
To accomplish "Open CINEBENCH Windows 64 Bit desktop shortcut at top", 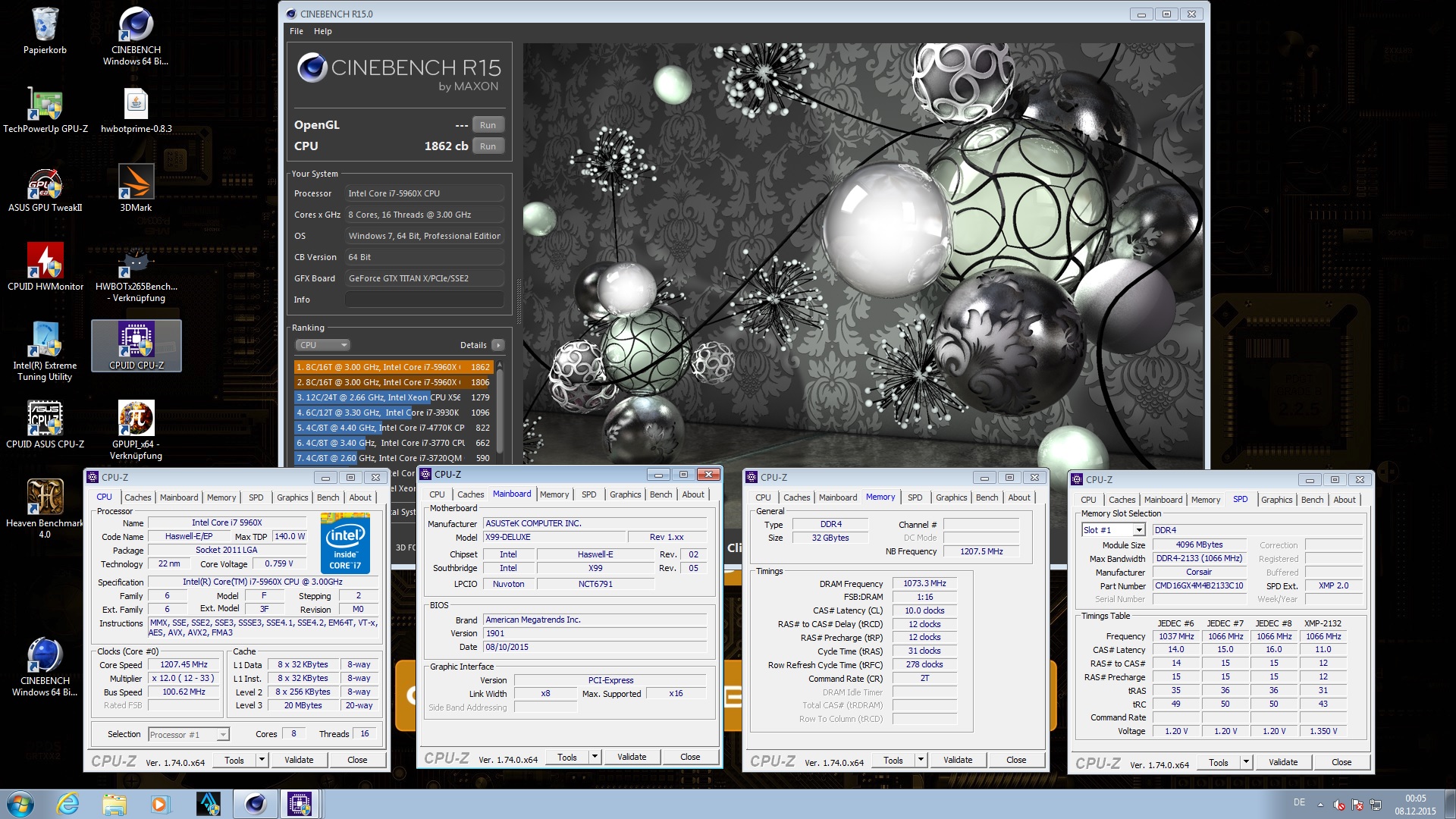I will 136,36.
